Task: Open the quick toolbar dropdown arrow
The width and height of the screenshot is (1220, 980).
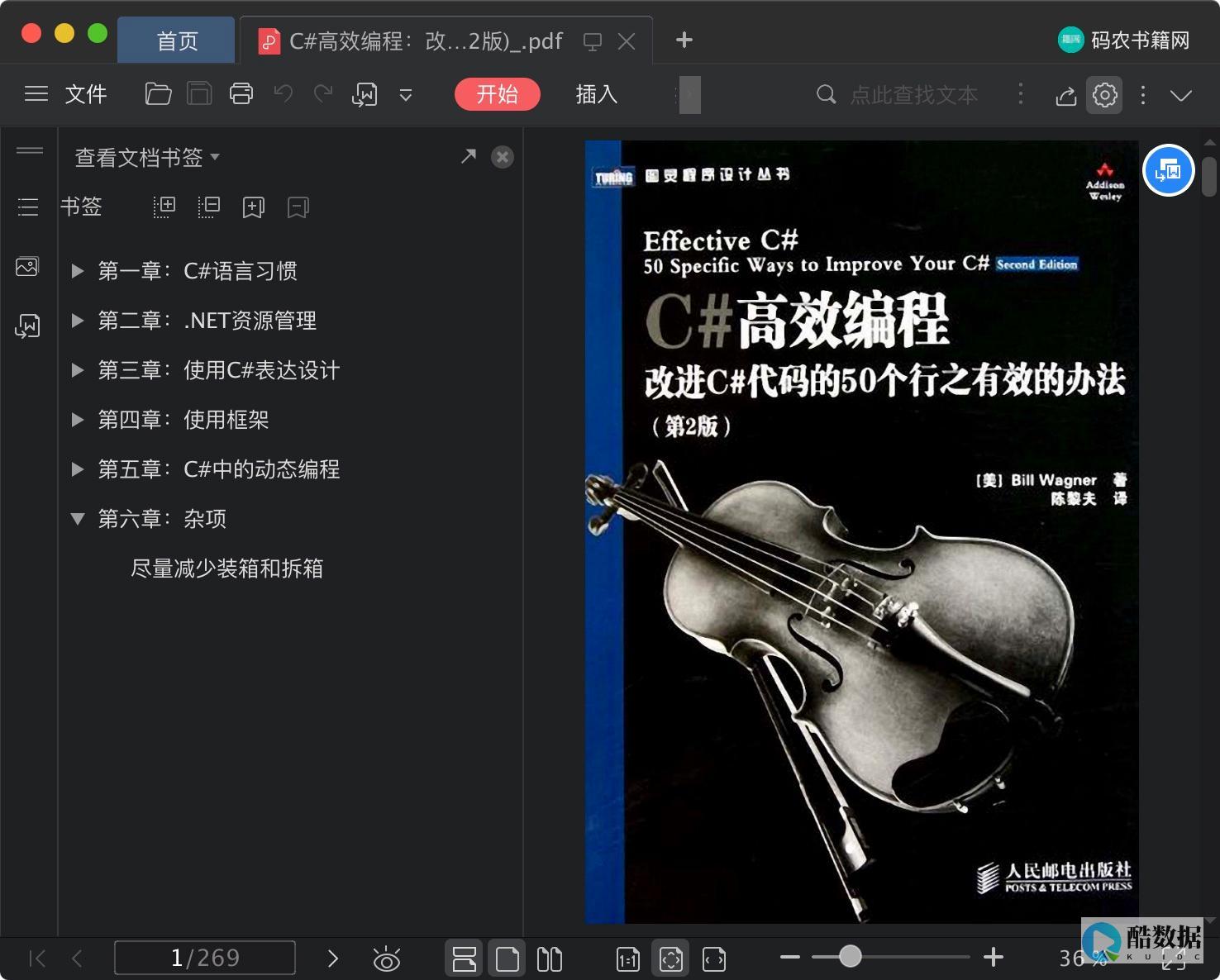Action: 406,95
